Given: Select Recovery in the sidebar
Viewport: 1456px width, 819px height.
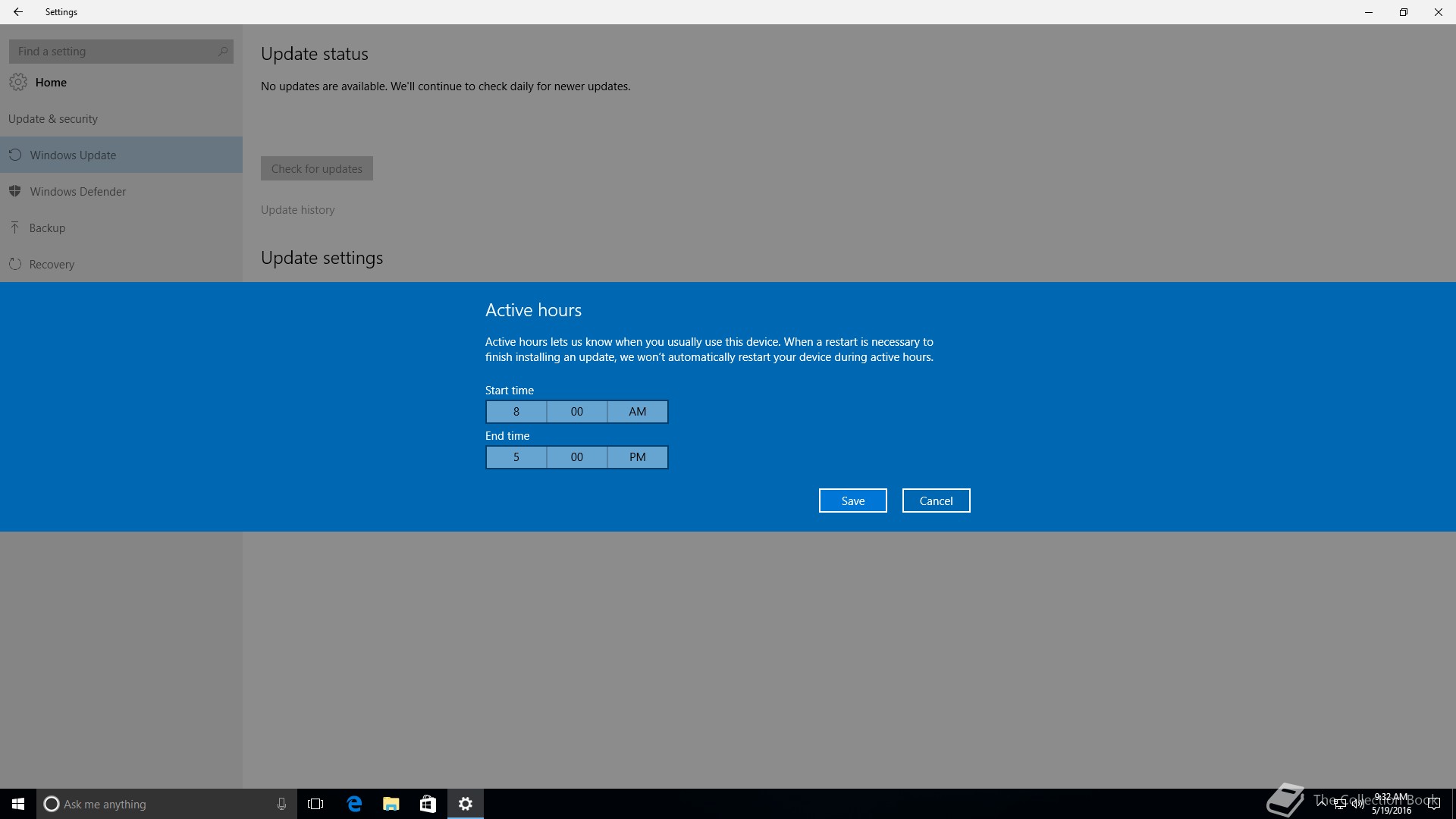Looking at the screenshot, I should [121, 264].
